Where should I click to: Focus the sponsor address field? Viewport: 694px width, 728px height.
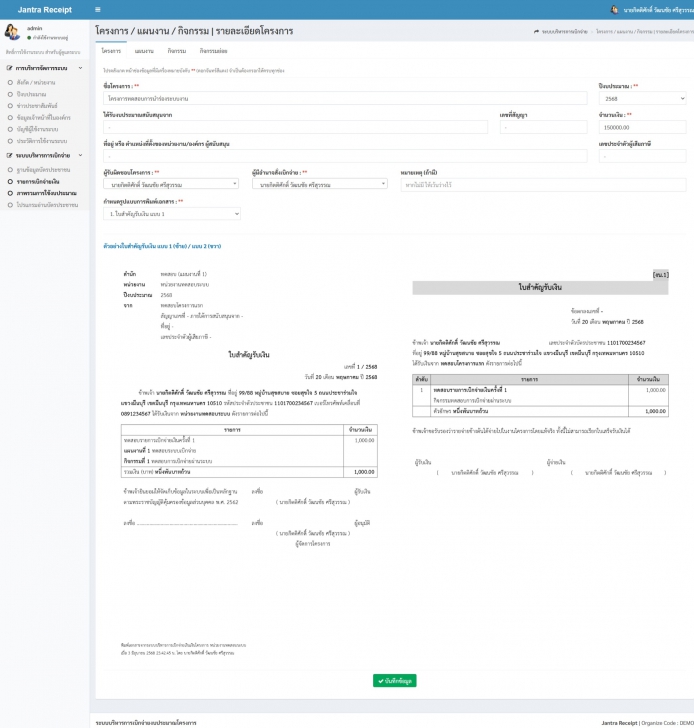[x=345, y=156]
